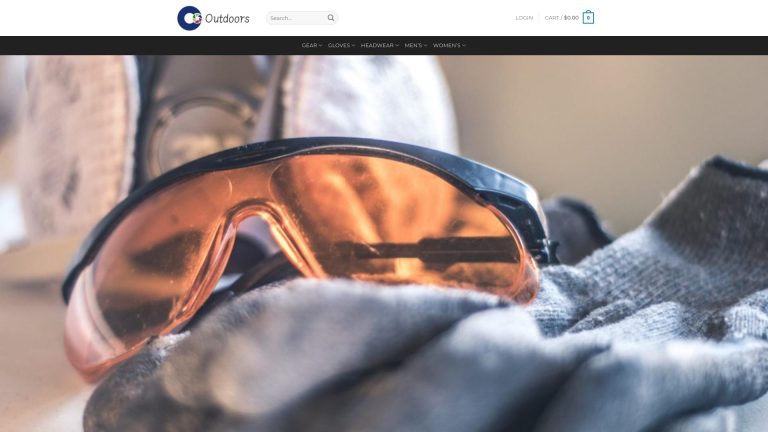Expand the chevron beside GEAR
The image size is (768, 432).
[321, 45]
